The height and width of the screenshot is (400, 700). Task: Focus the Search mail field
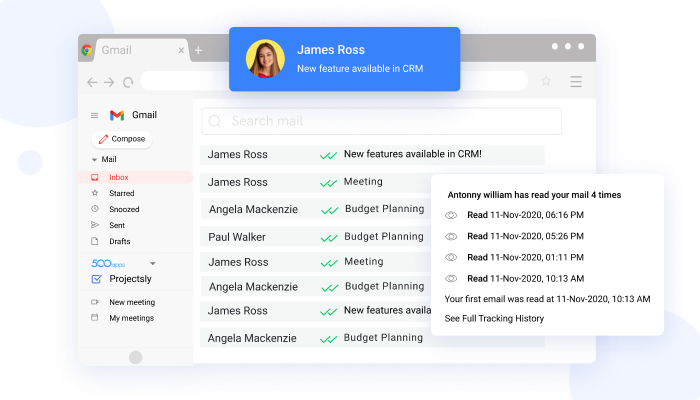[x=381, y=121]
